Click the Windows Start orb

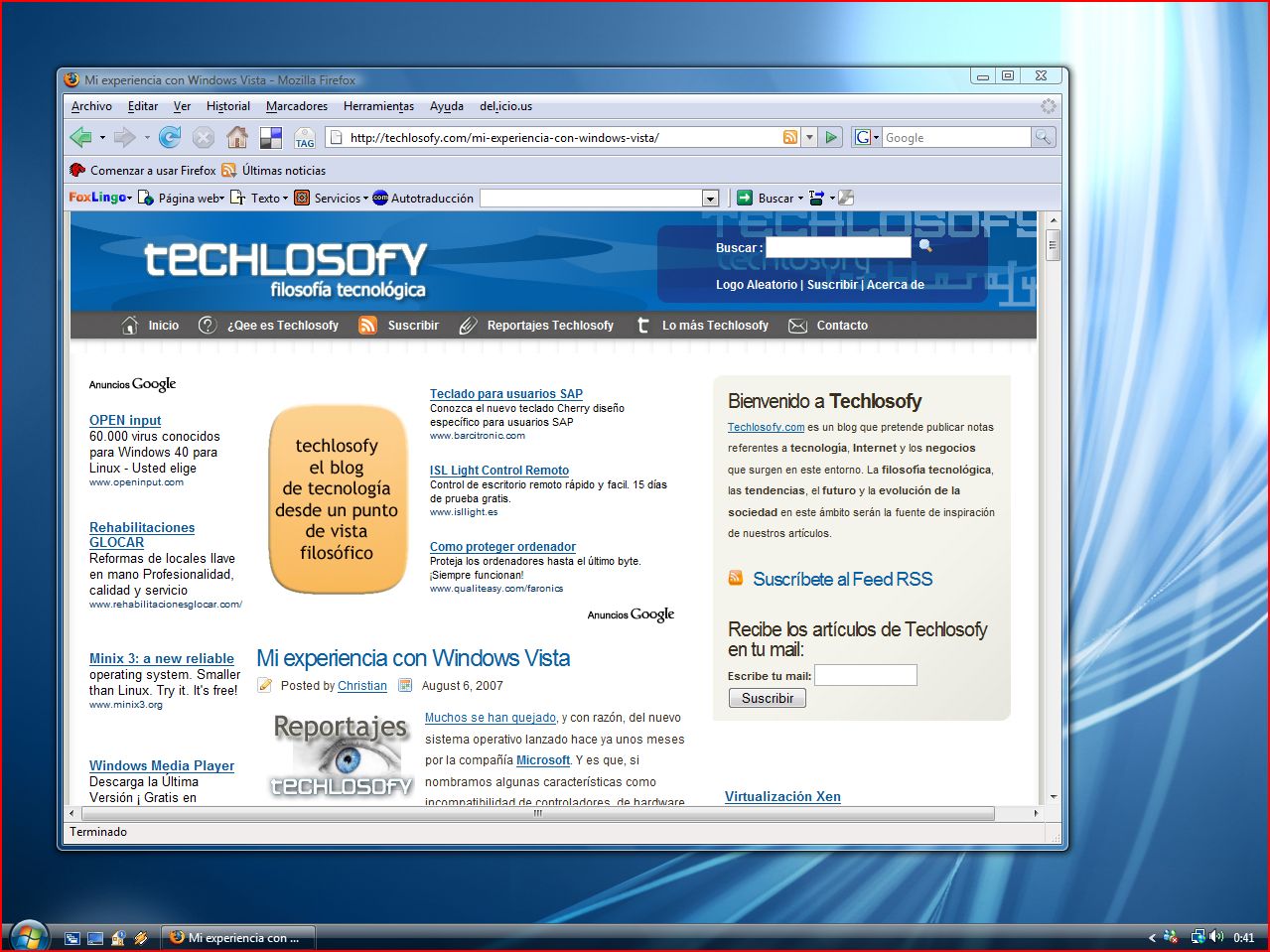coord(28,935)
